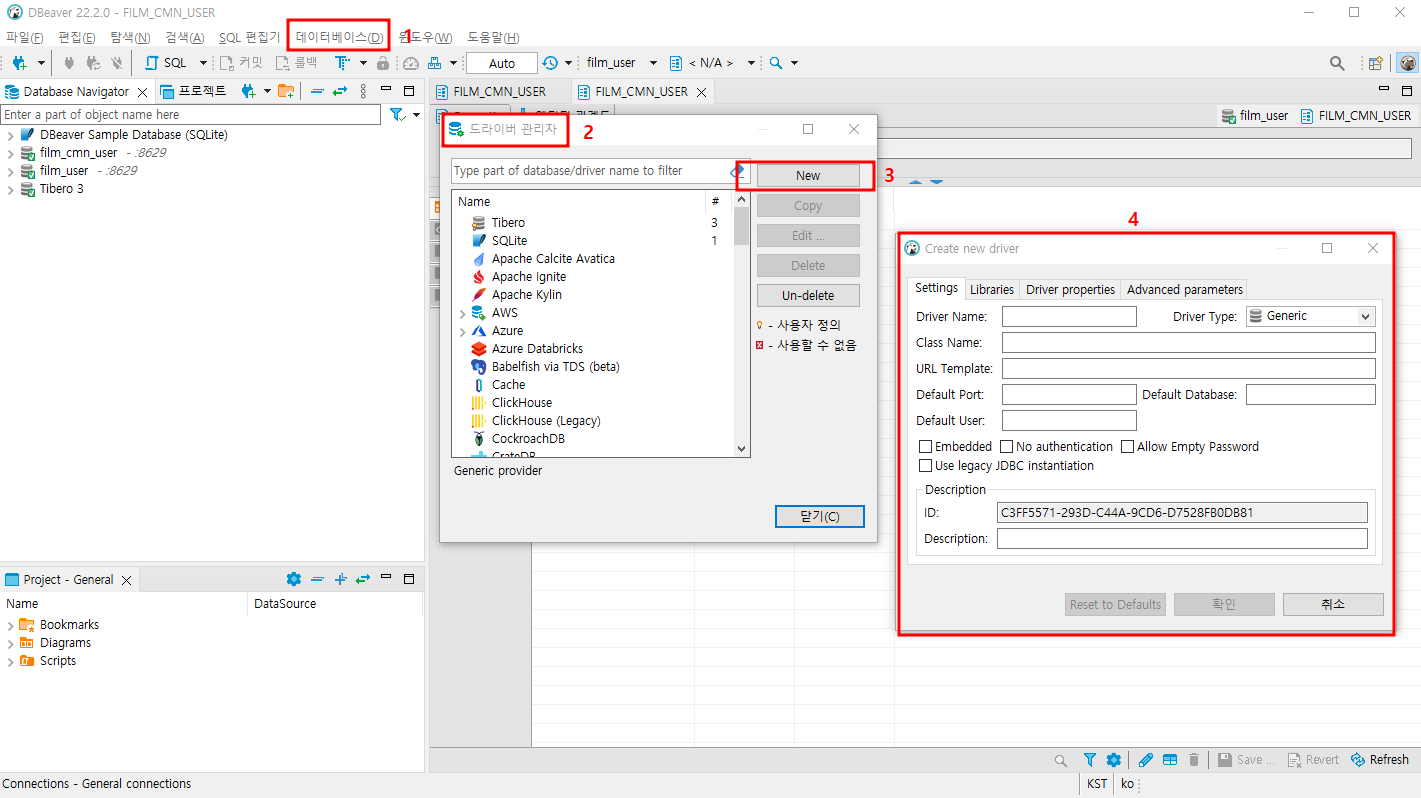1421x798 pixels.
Task: Switch to Driver properties tab
Action: pos(1070,289)
